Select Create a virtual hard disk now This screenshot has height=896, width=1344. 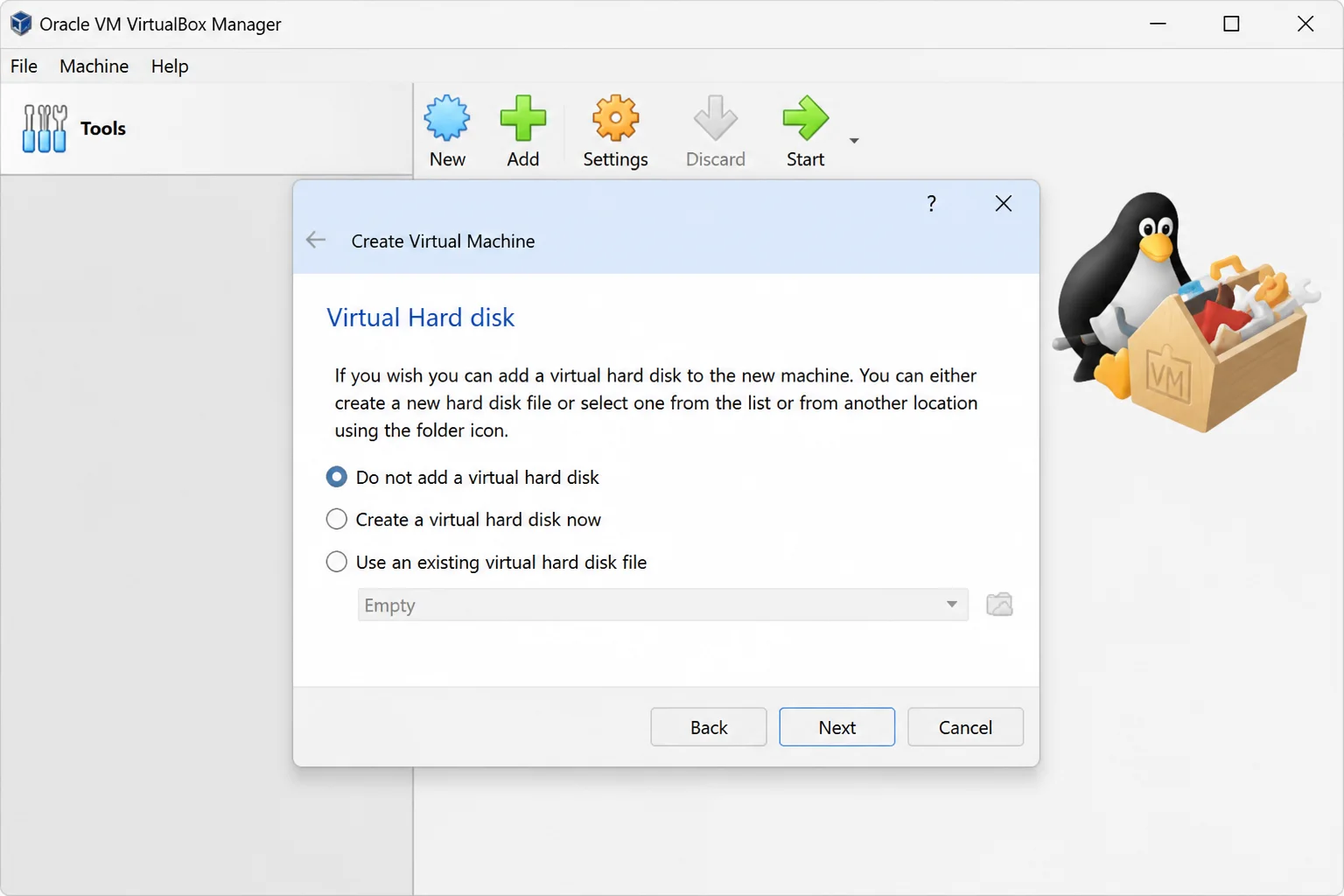[464, 520]
